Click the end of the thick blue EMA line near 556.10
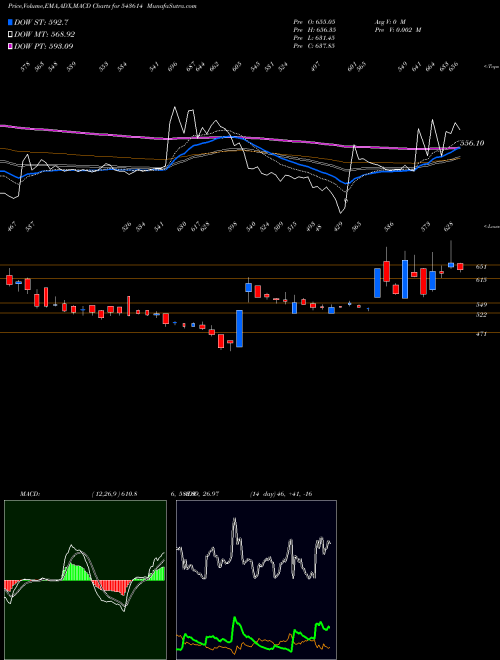500x660 pixels. tap(459, 148)
